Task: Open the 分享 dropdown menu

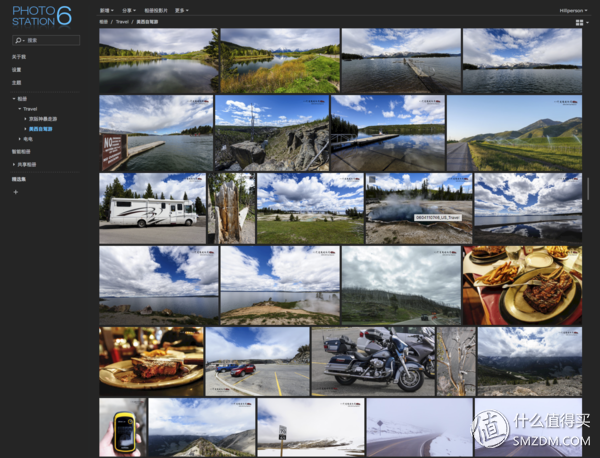Action: (x=129, y=11)
